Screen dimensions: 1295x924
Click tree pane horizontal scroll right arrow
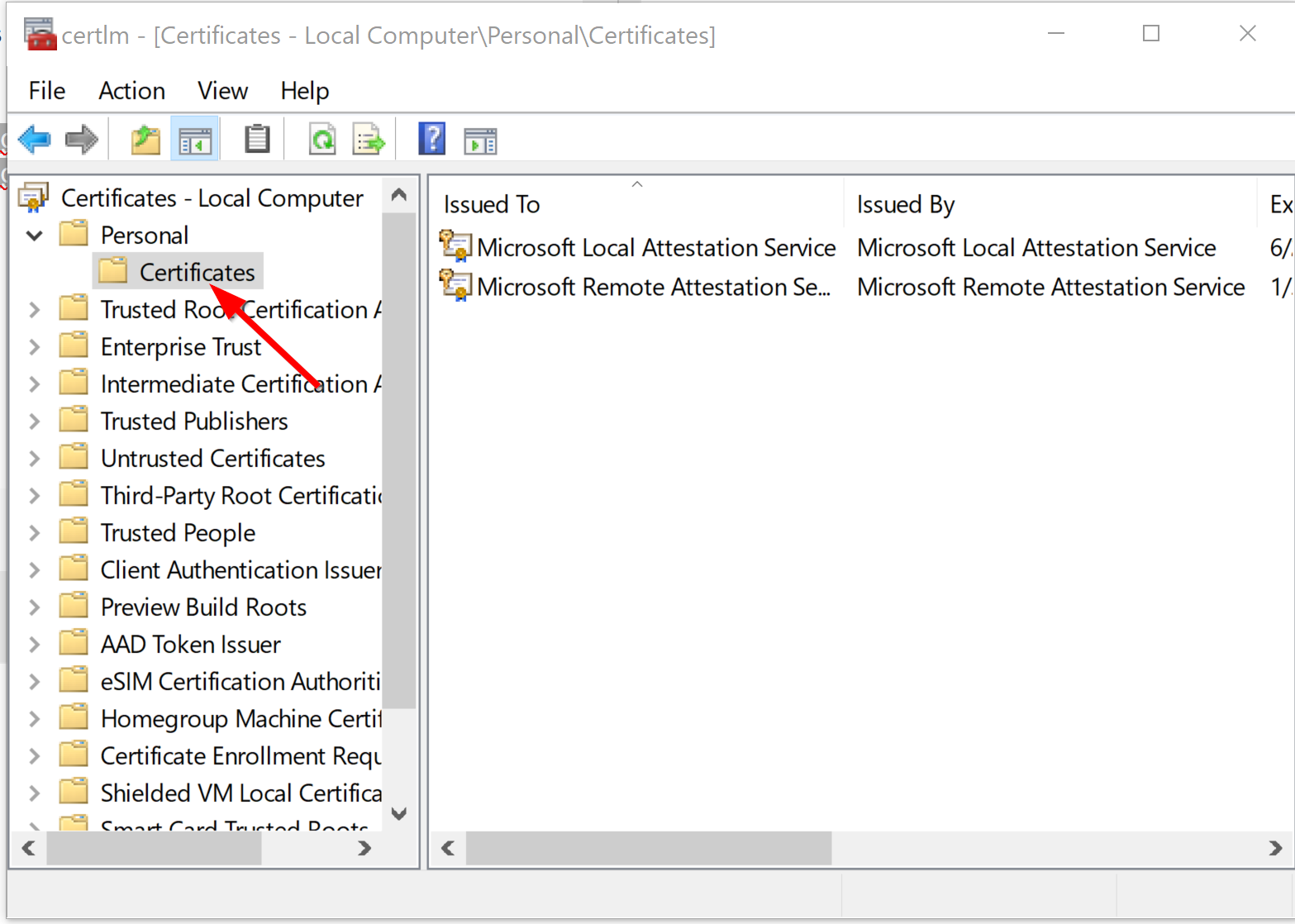(364, 848)
